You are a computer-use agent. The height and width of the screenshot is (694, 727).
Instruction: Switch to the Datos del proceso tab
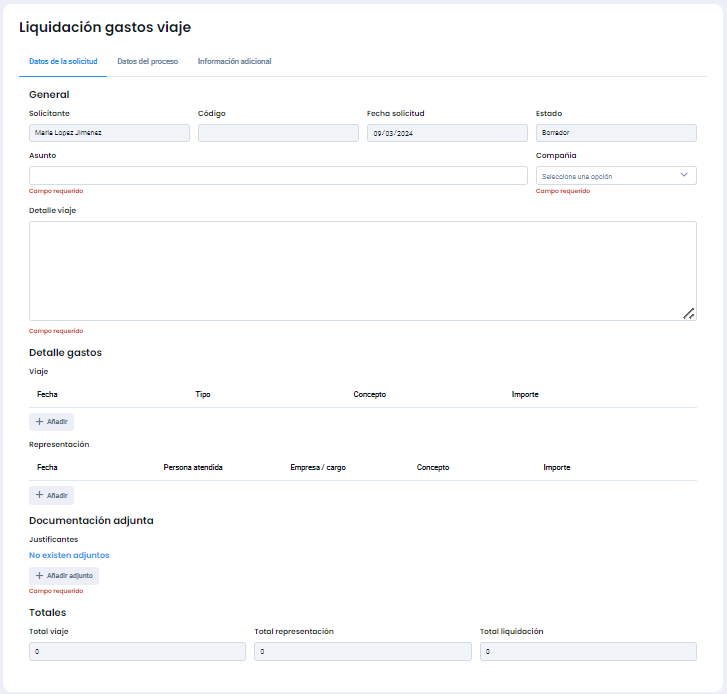tap(147, 62)
